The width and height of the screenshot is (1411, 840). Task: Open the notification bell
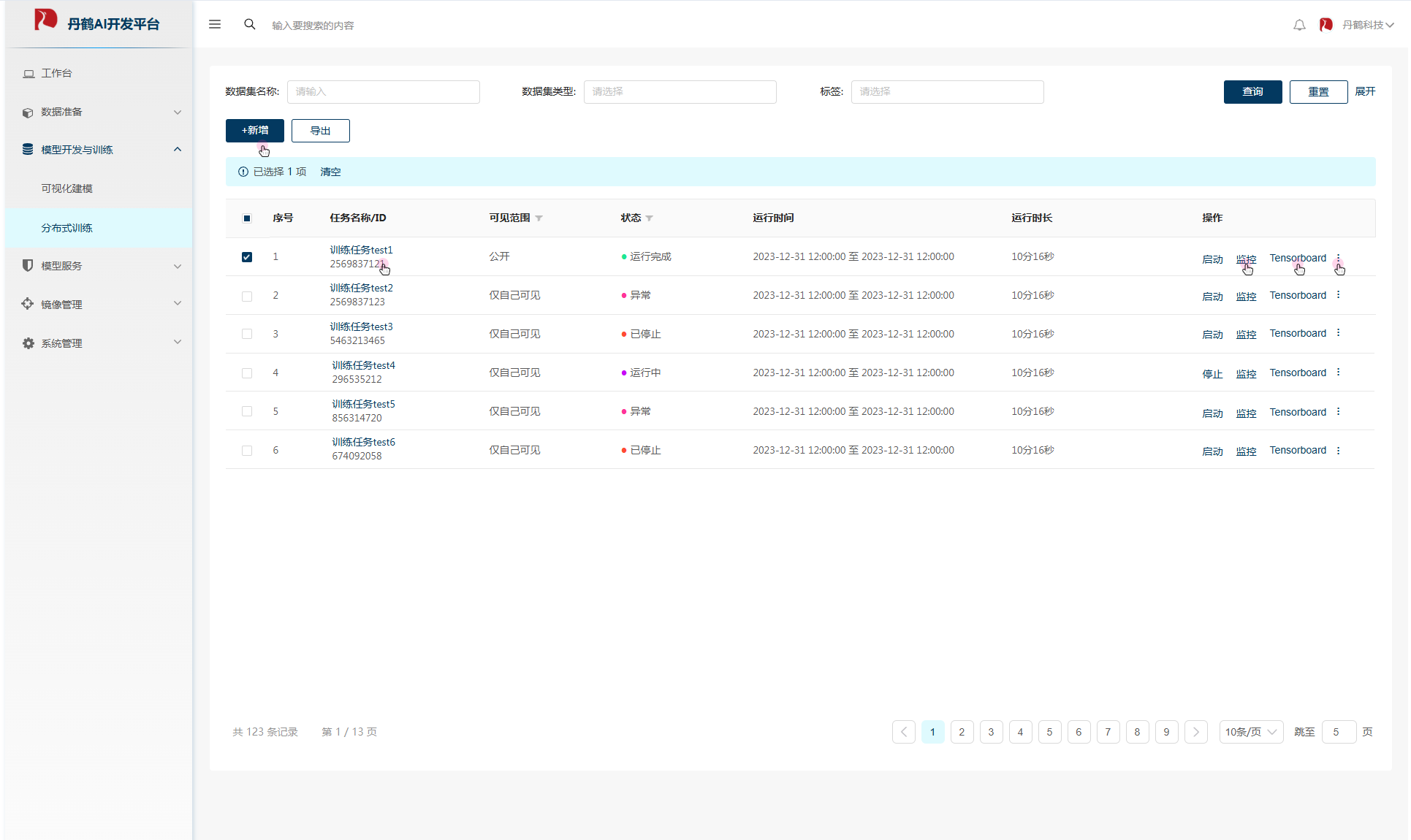coord(1299,25)
